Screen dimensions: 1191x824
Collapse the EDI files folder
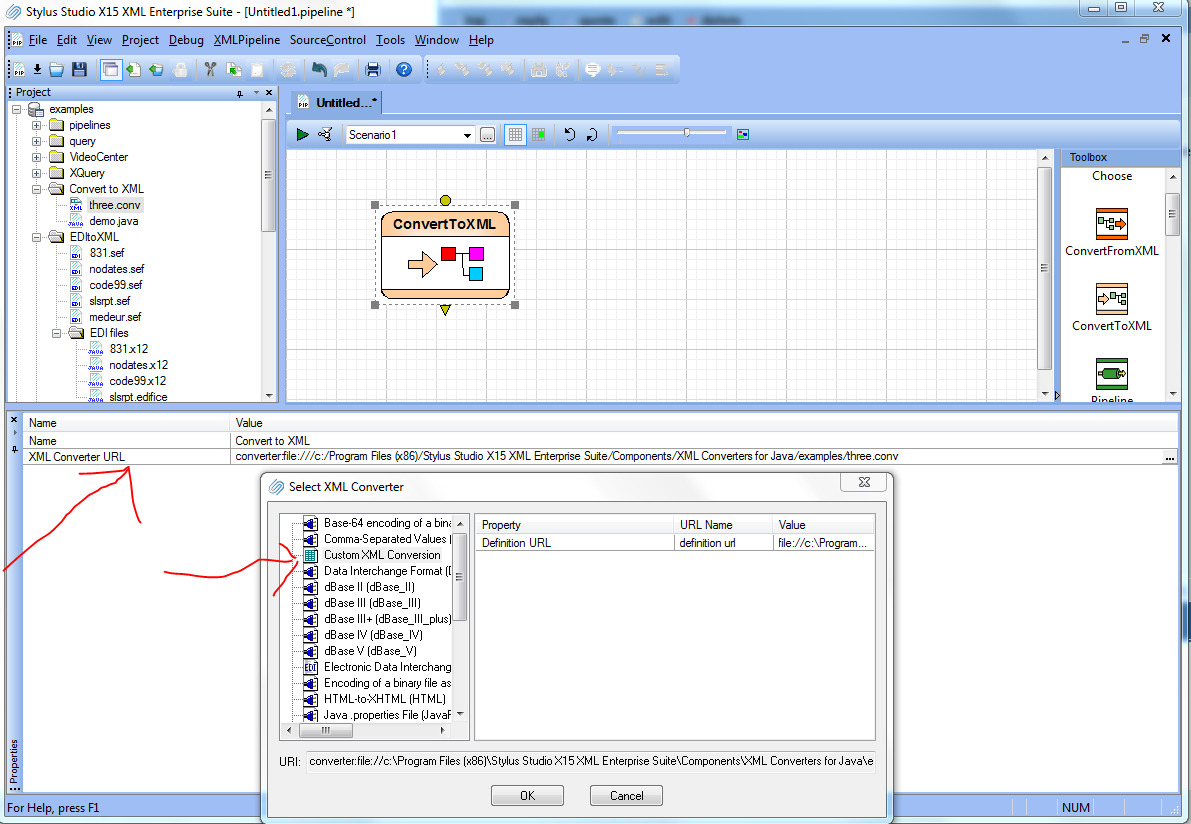tap(56, 333)
